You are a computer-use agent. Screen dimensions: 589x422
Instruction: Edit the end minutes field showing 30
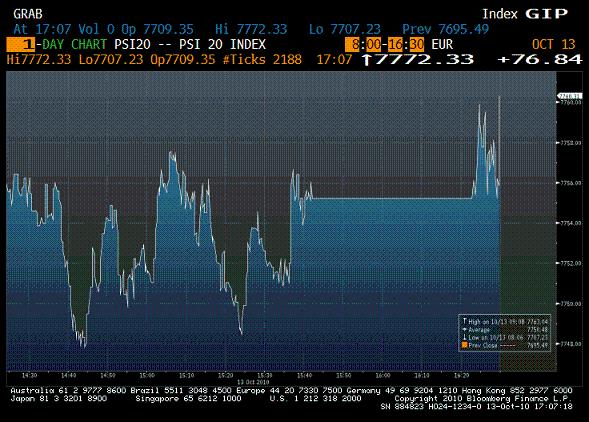(417, 45)
